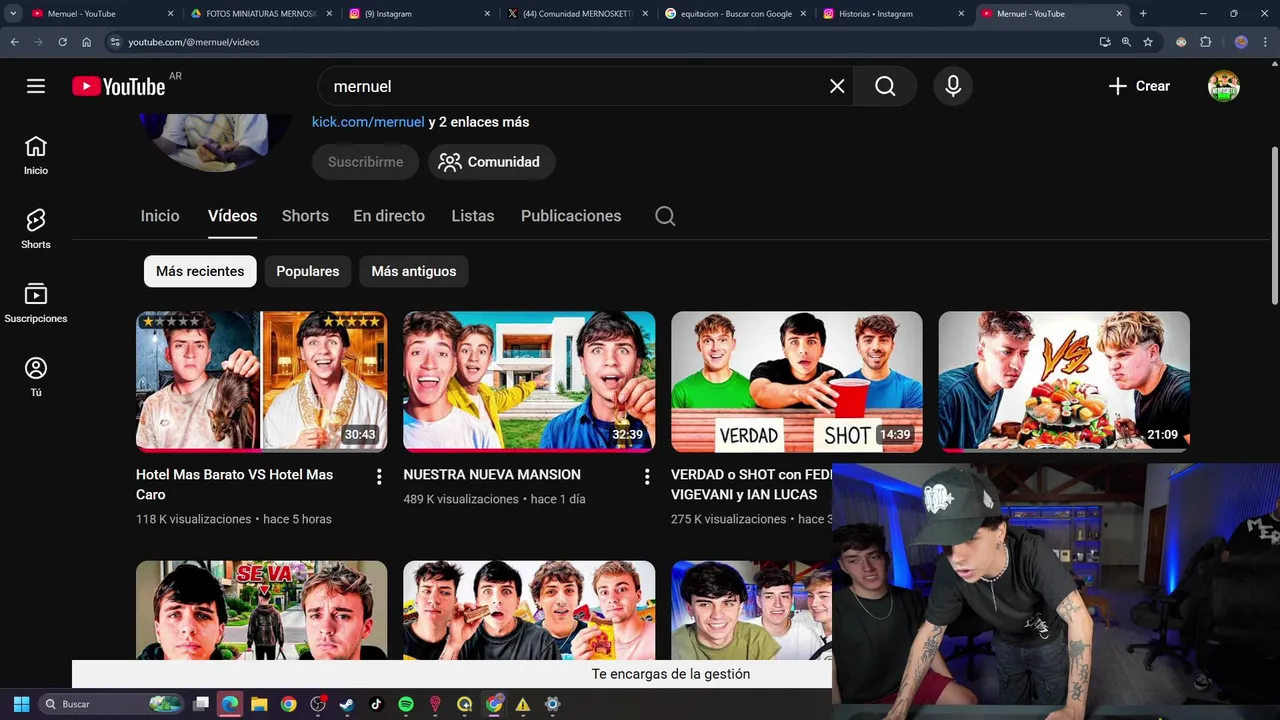
Task: Open the Chrome three-dot menu
Action: point(1265,42)
